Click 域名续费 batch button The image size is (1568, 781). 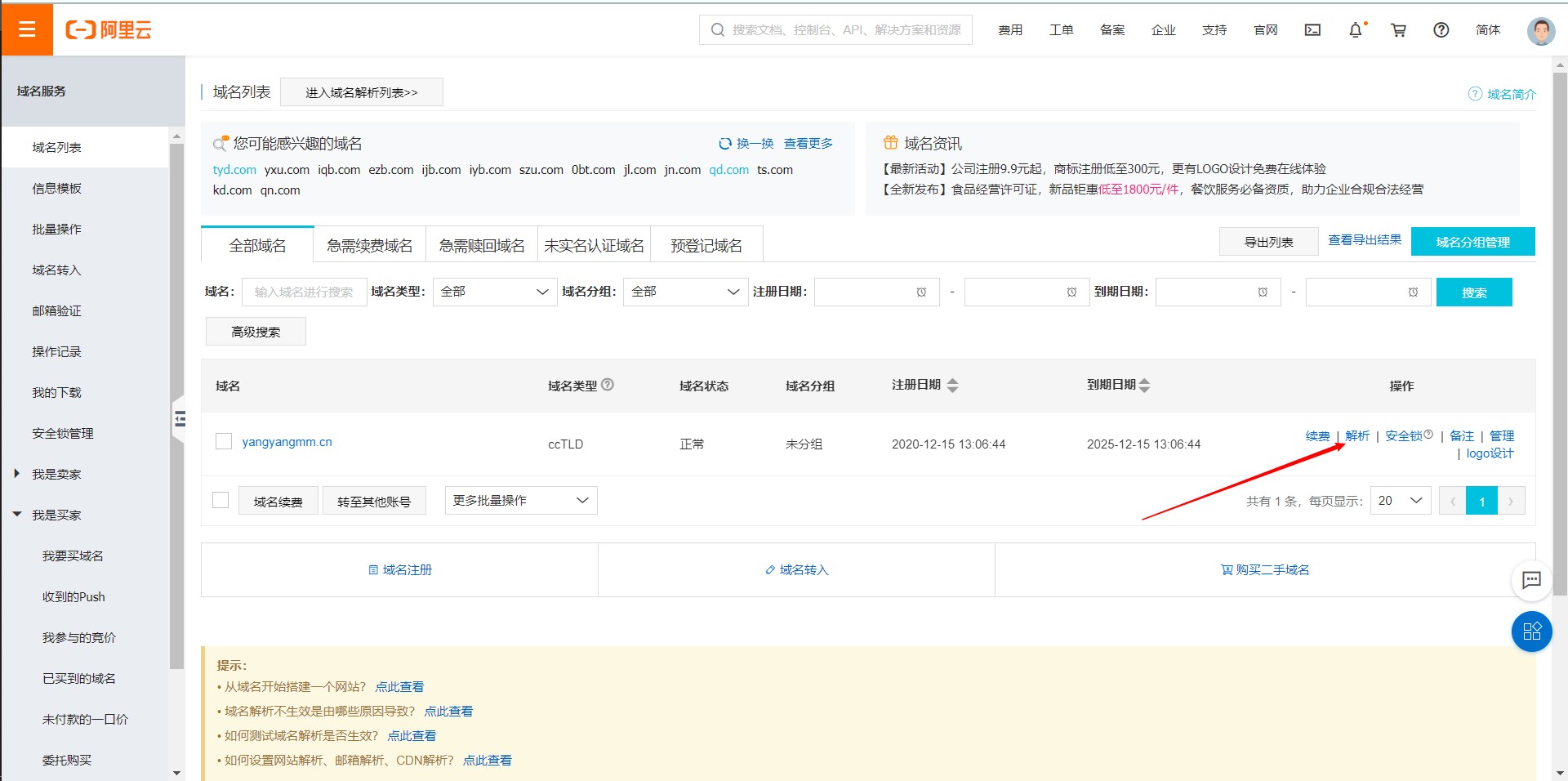click(x=278, y=501)
